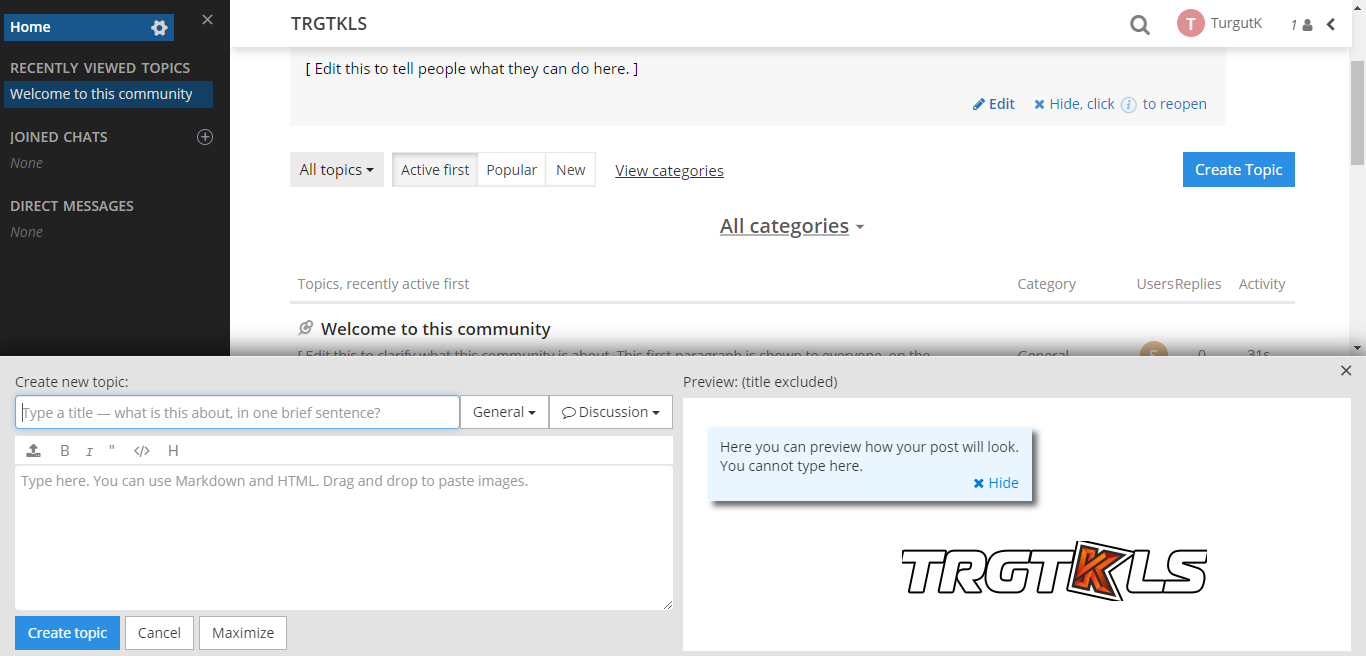Apply bold formatting in editor toolbar
Screen dimensions: 1366x656
(65, 451)
